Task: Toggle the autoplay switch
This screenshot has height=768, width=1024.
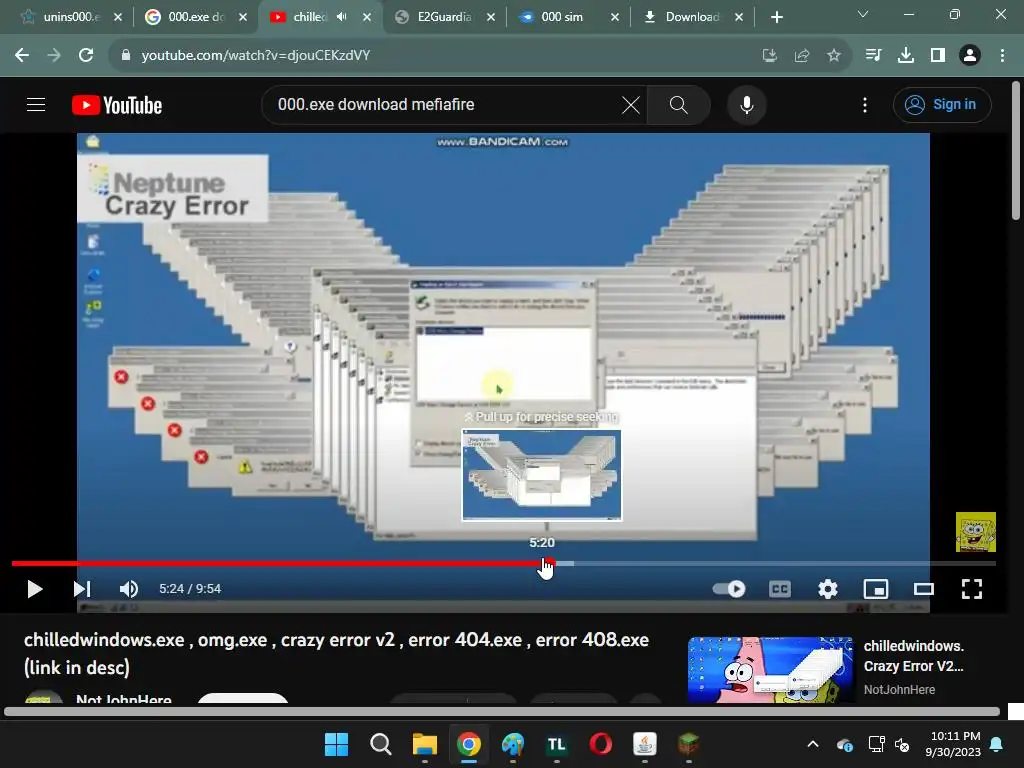Action: pos(729,589)
